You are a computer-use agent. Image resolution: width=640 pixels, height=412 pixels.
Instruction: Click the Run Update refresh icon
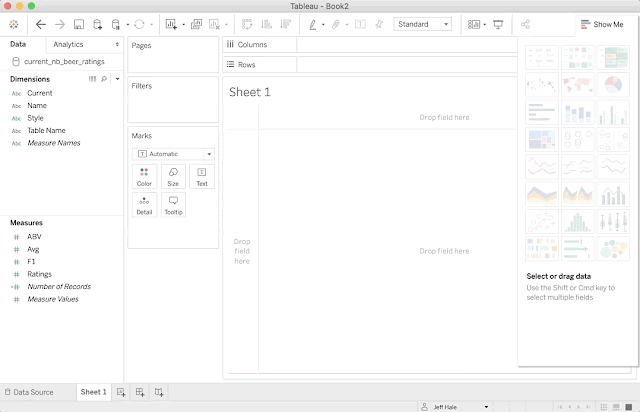(139, 24)
